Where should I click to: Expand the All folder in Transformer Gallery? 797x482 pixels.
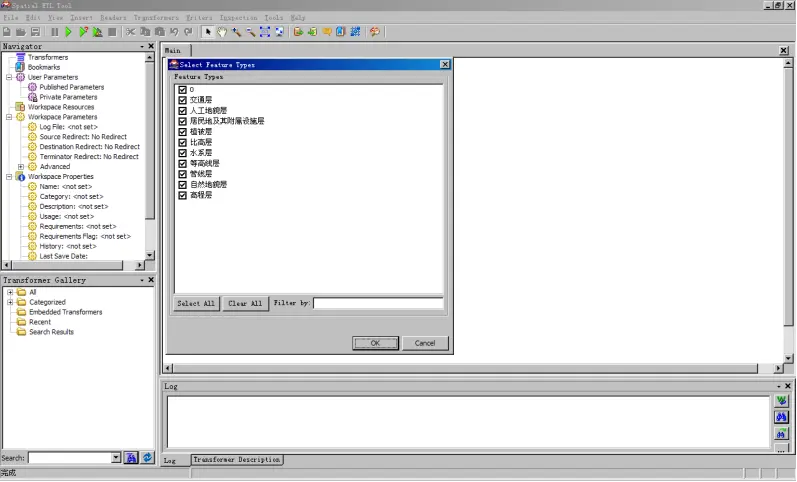coord(10,292)
